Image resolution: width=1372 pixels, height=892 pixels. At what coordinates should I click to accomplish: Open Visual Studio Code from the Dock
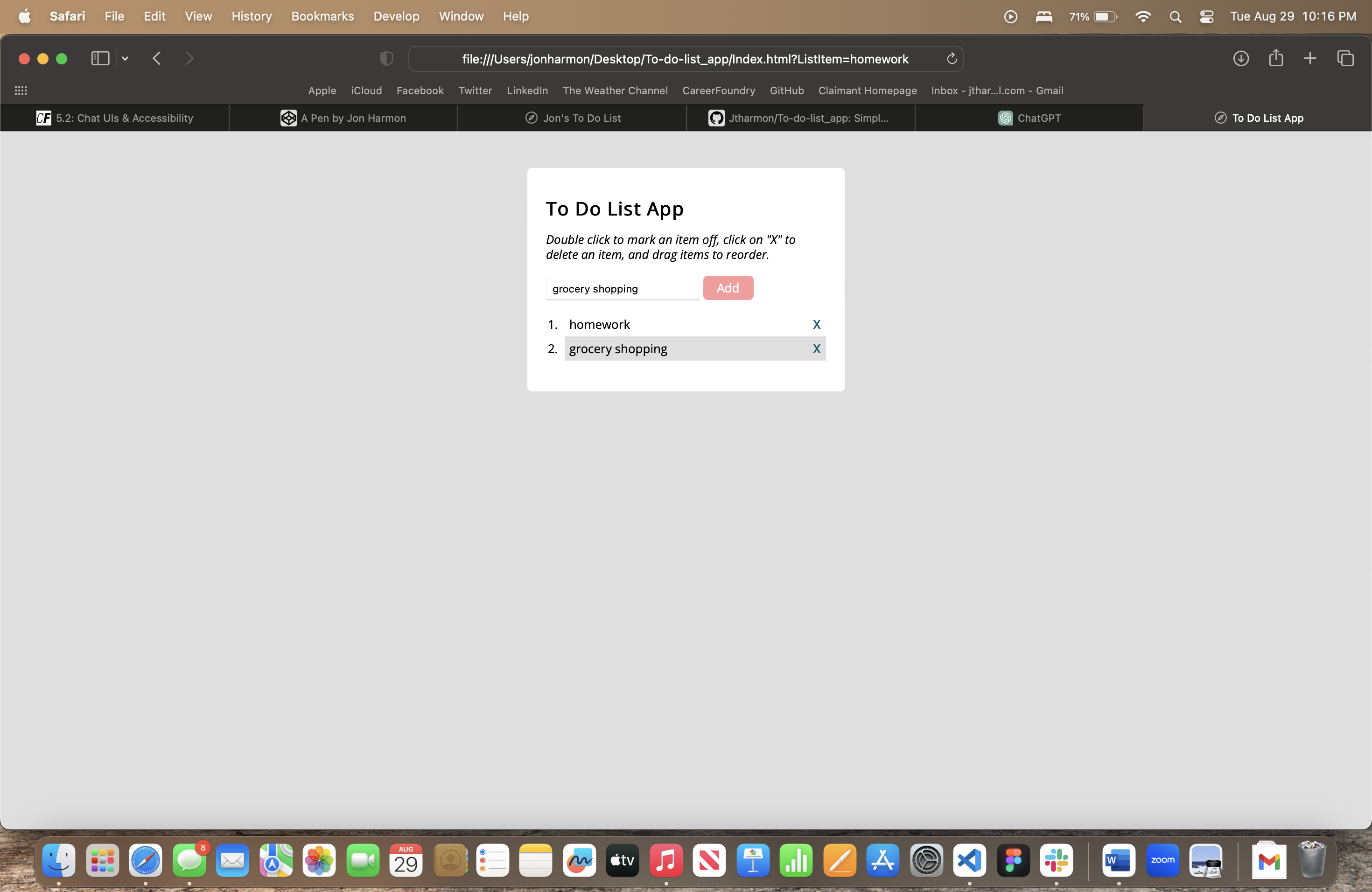pos(970,860)
